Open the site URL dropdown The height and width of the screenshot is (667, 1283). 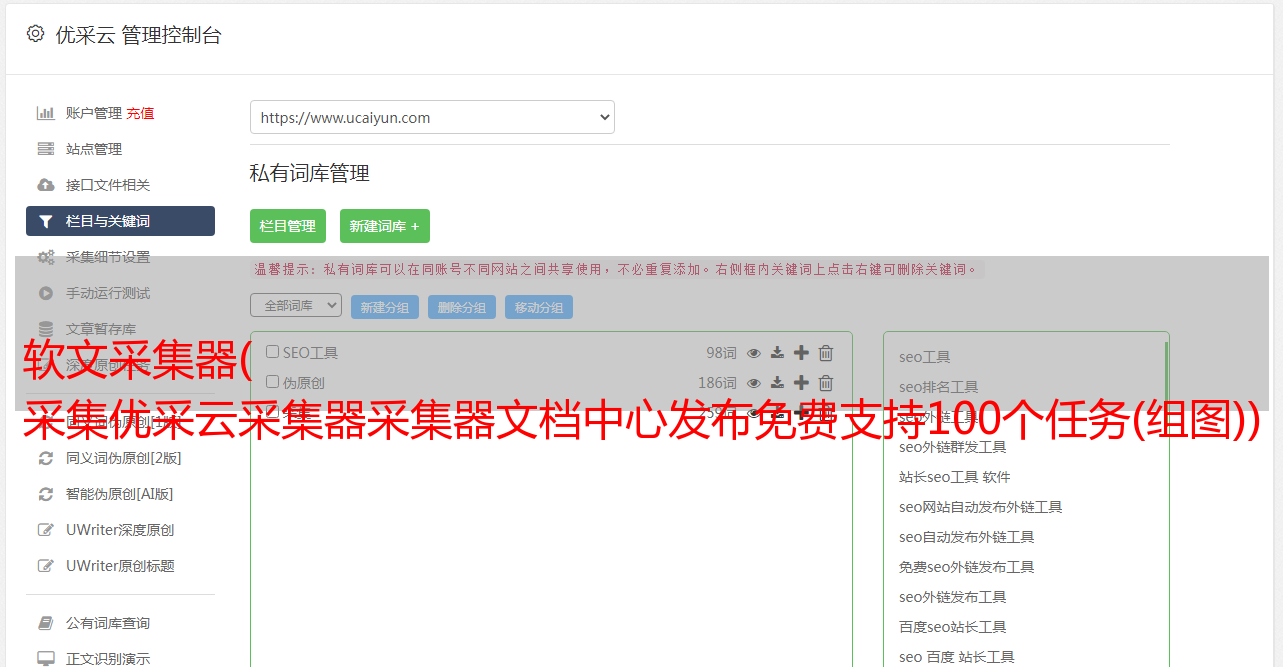click(432, 117)
